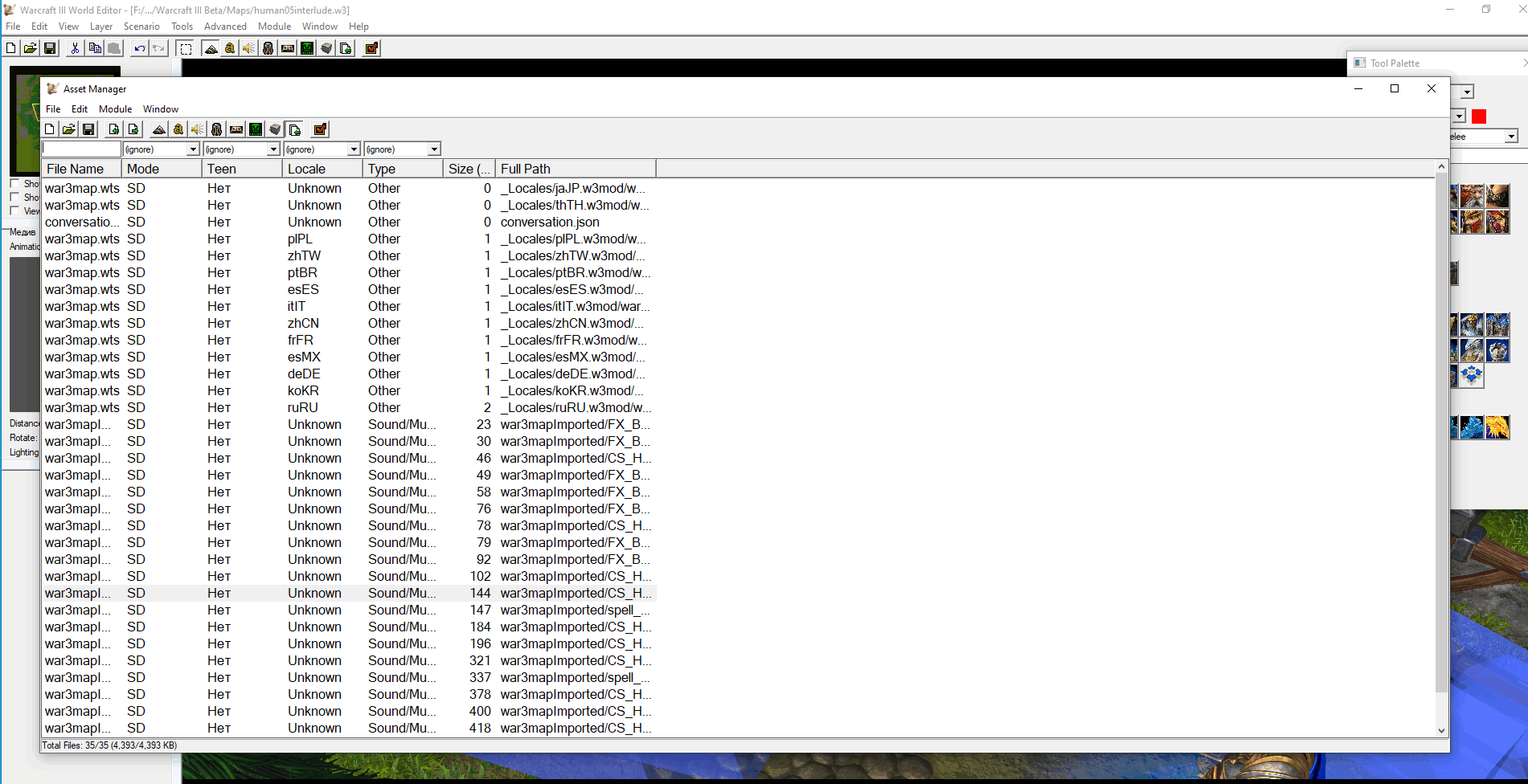Open AI Editor from Asset Manager toolbar
Image resolution: width=1528 pixels, height=784 pixels.
click(x=256, y=129)
